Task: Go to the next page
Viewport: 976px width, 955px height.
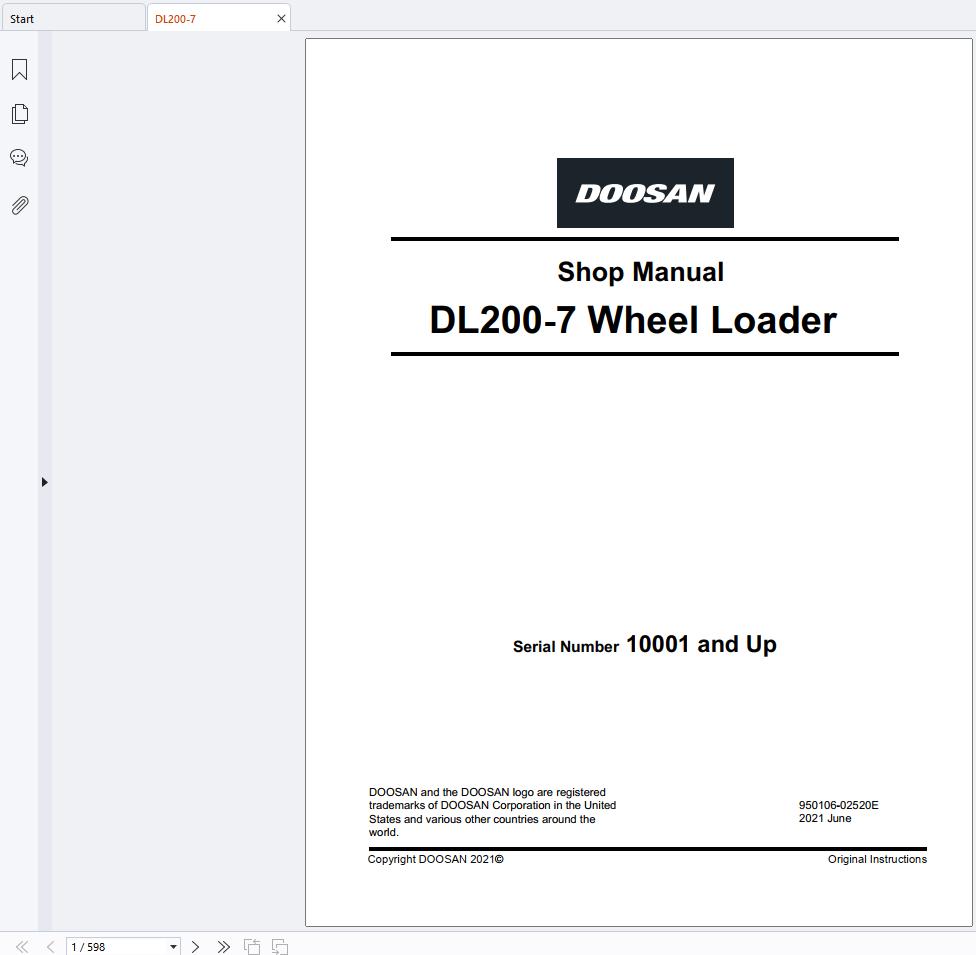Action: pos(195,946)
